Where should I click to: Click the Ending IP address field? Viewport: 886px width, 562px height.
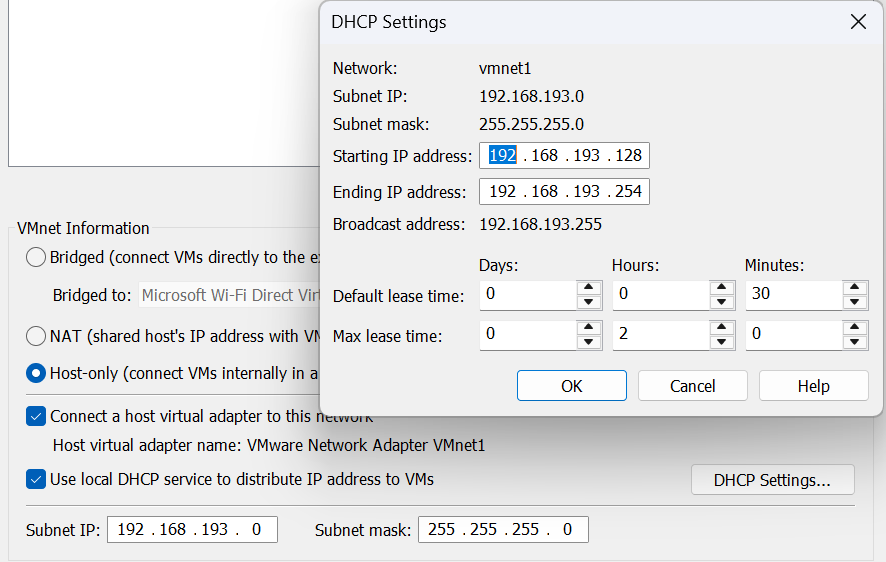point(564,192)
